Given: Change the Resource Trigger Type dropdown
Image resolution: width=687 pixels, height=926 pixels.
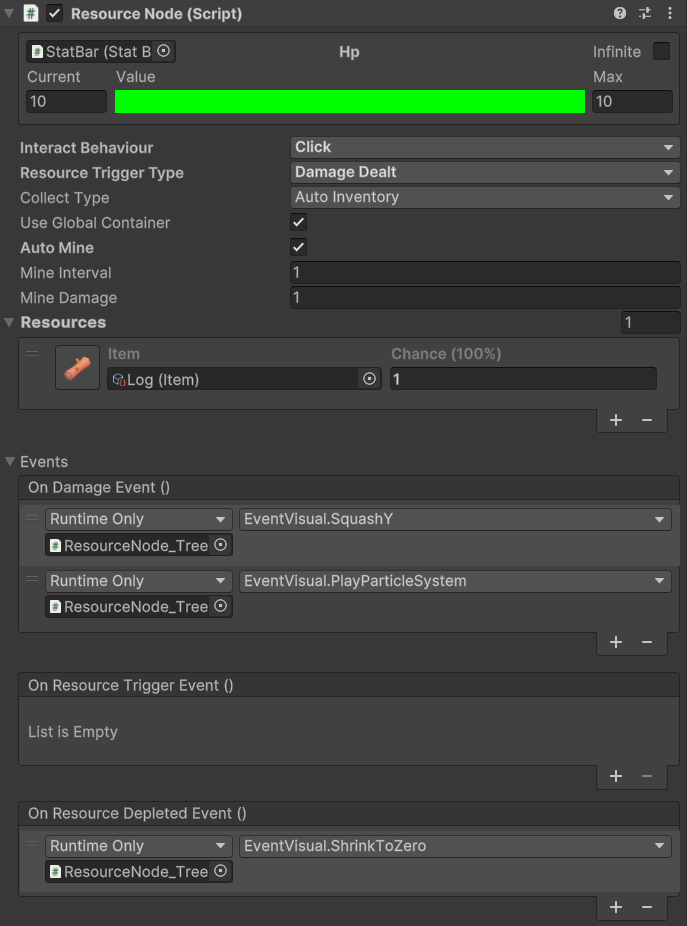Looking at the screenshot, I should (x=485, y=172).
